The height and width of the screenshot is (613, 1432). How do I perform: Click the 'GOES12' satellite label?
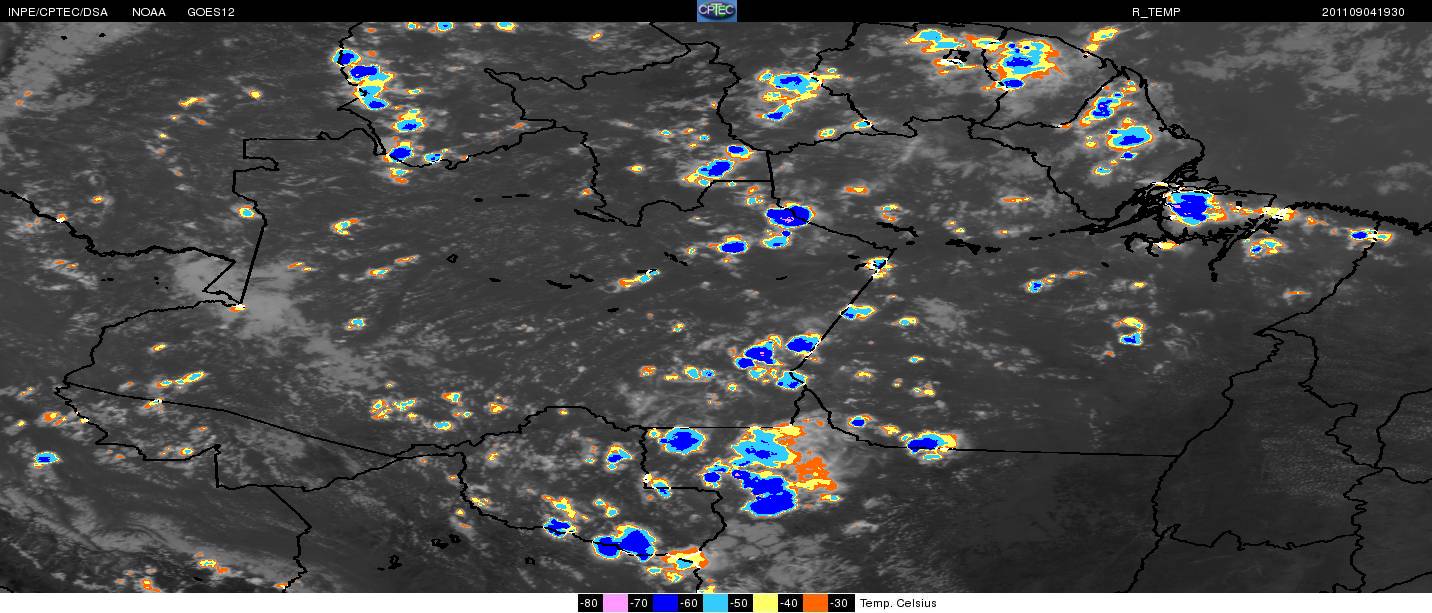[211, 12]
